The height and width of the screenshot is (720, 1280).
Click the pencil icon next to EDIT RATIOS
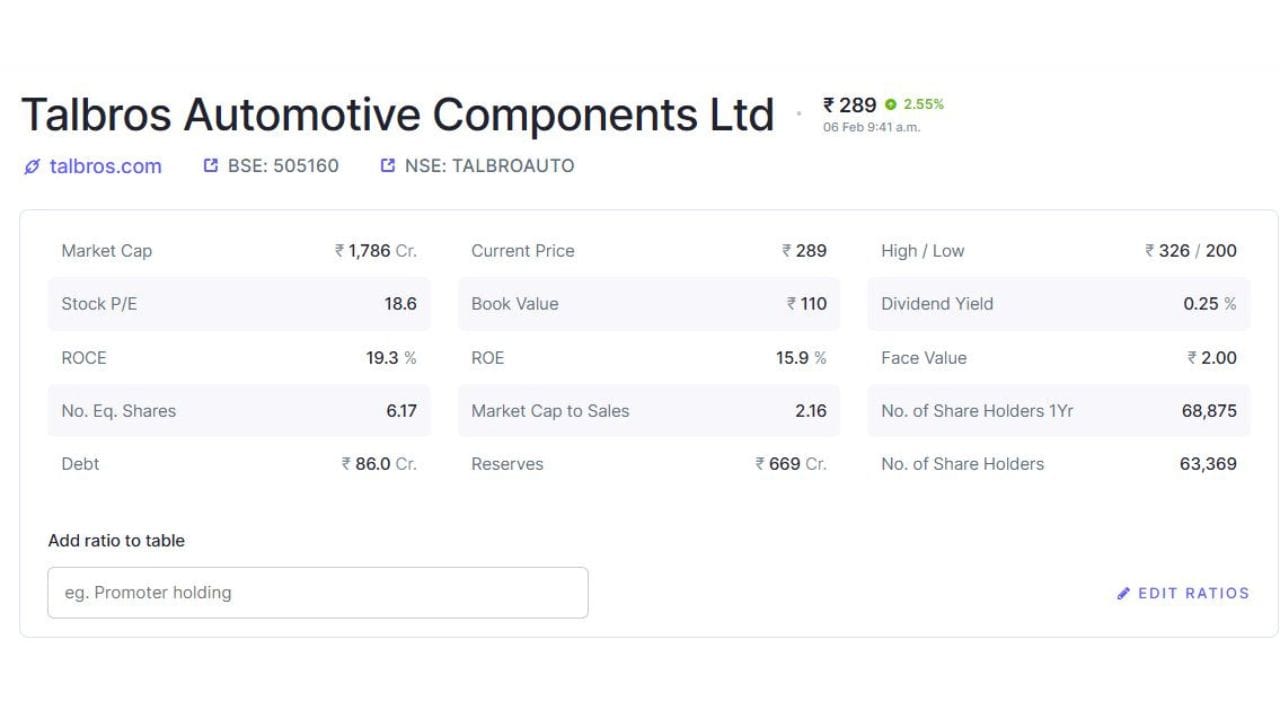[1124, 593]
